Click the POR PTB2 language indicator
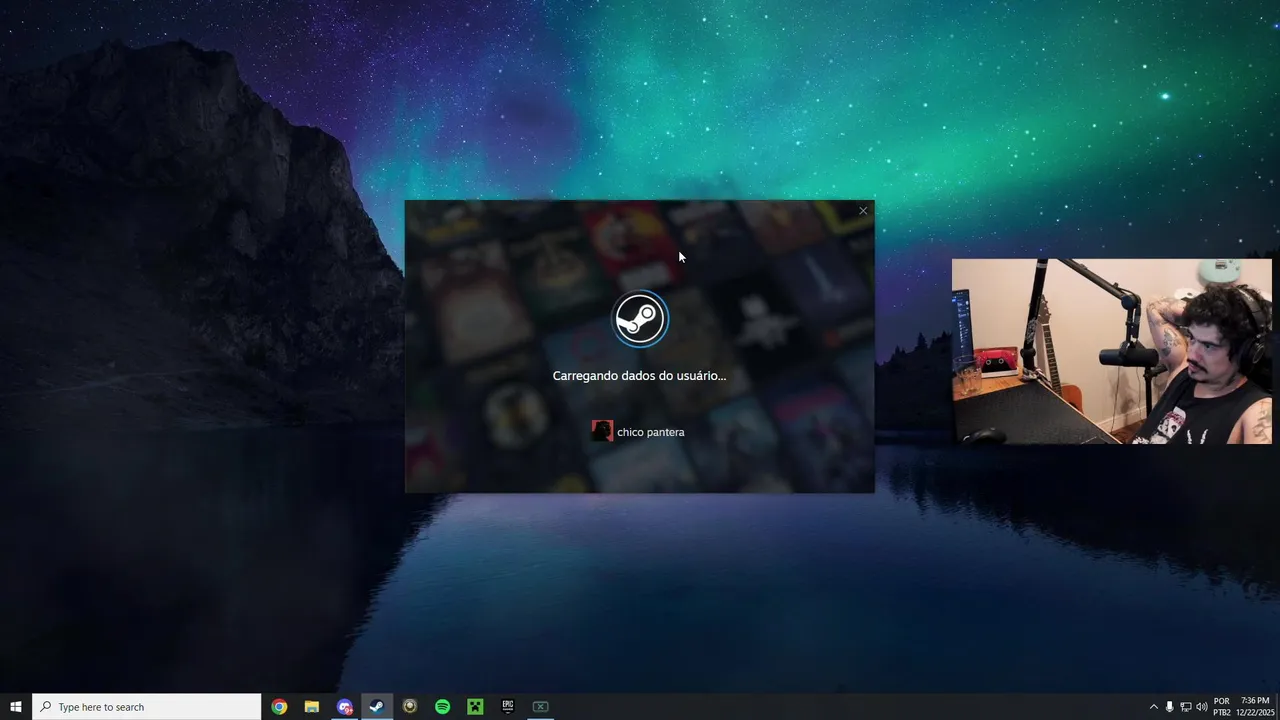This screenshot has width=1280, height=720. 1222,707
